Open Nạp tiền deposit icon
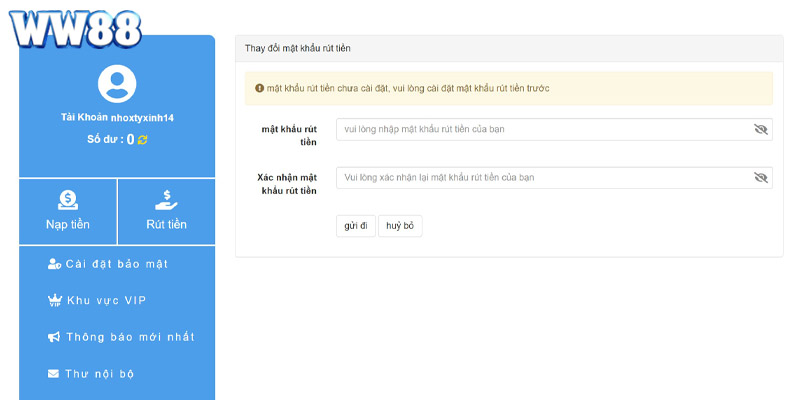 (68, 199)
